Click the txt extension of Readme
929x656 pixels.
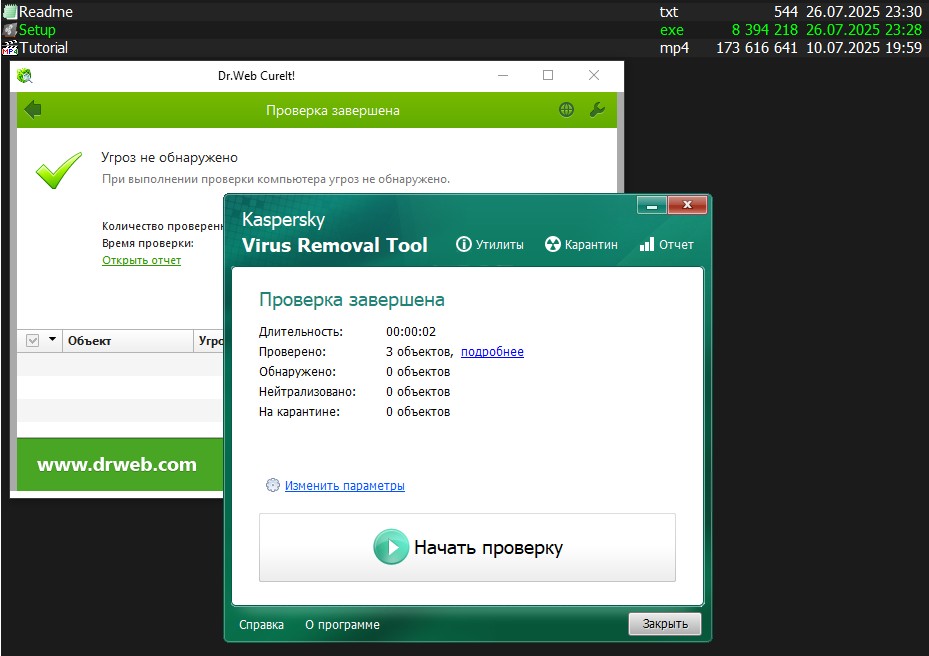tap(669, 12)
